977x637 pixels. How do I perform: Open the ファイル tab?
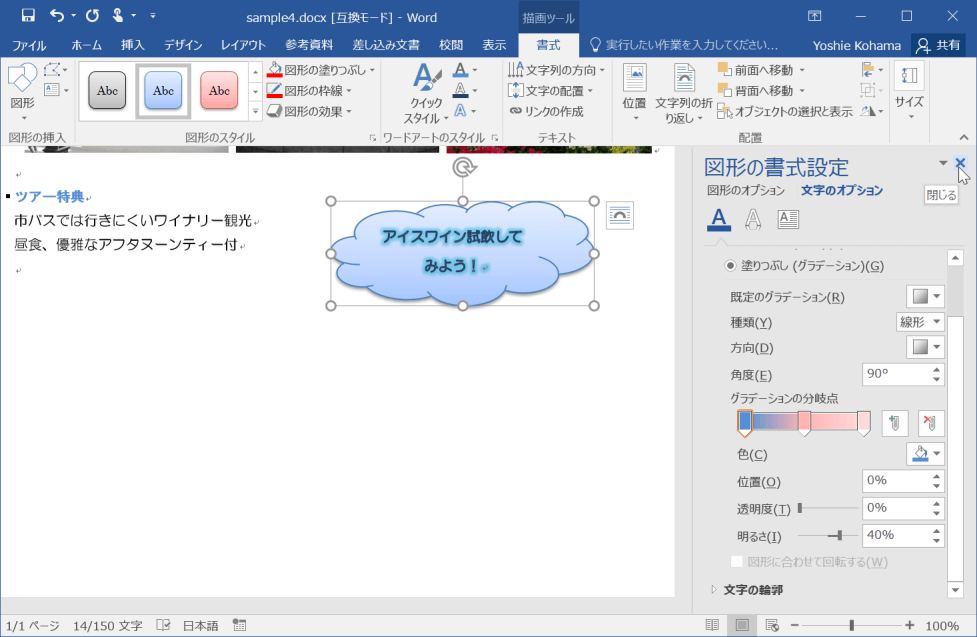[29, 45]
